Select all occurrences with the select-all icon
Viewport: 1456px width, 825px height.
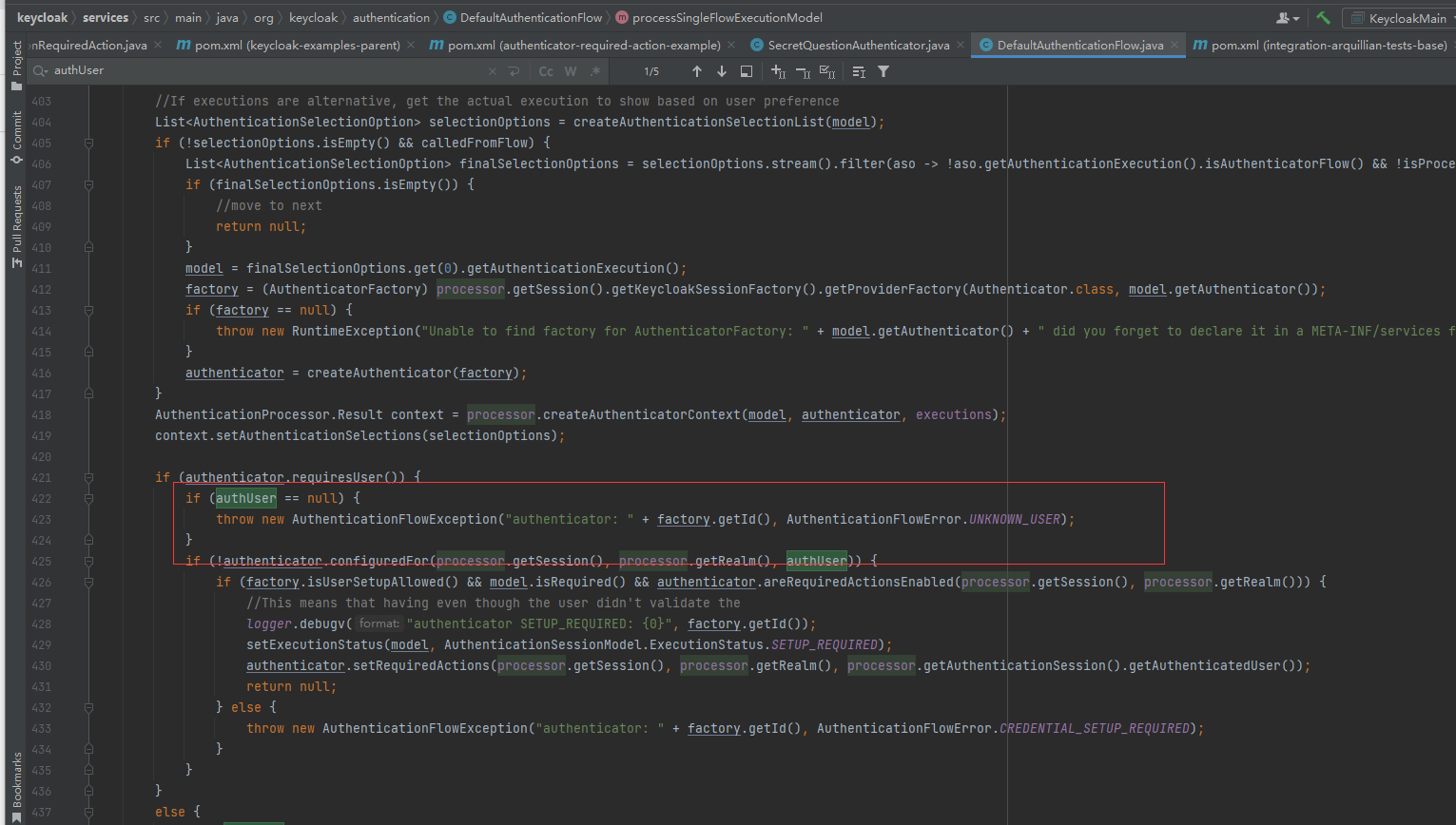827,71
